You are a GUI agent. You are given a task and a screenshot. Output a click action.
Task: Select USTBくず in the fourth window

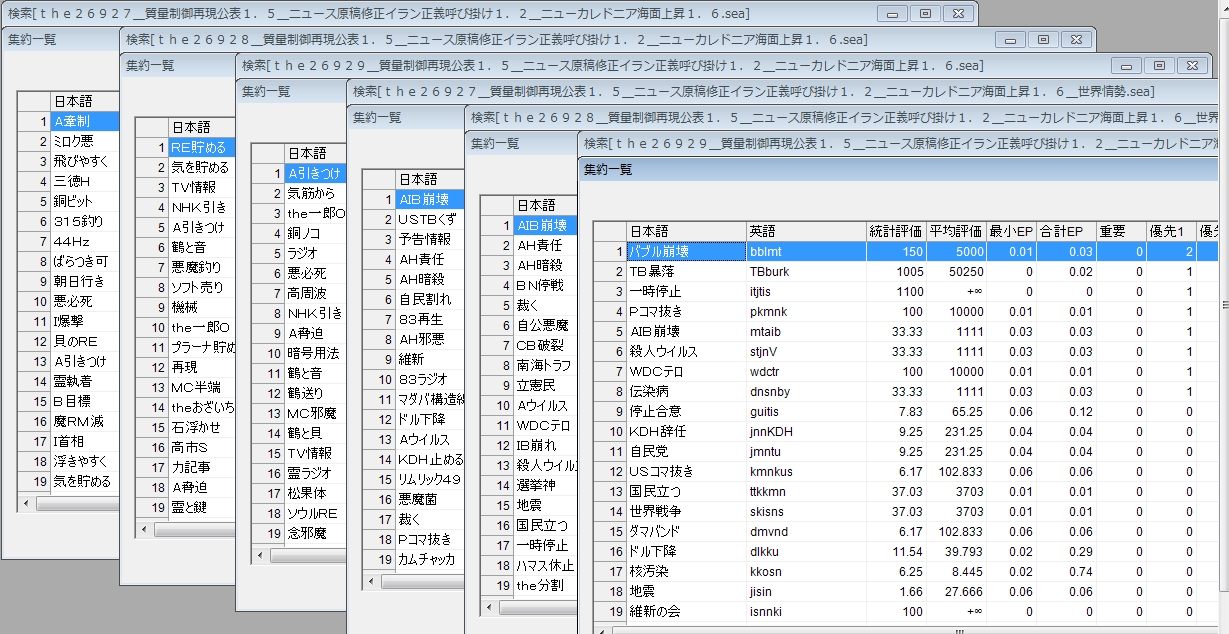tap(431, 219)
